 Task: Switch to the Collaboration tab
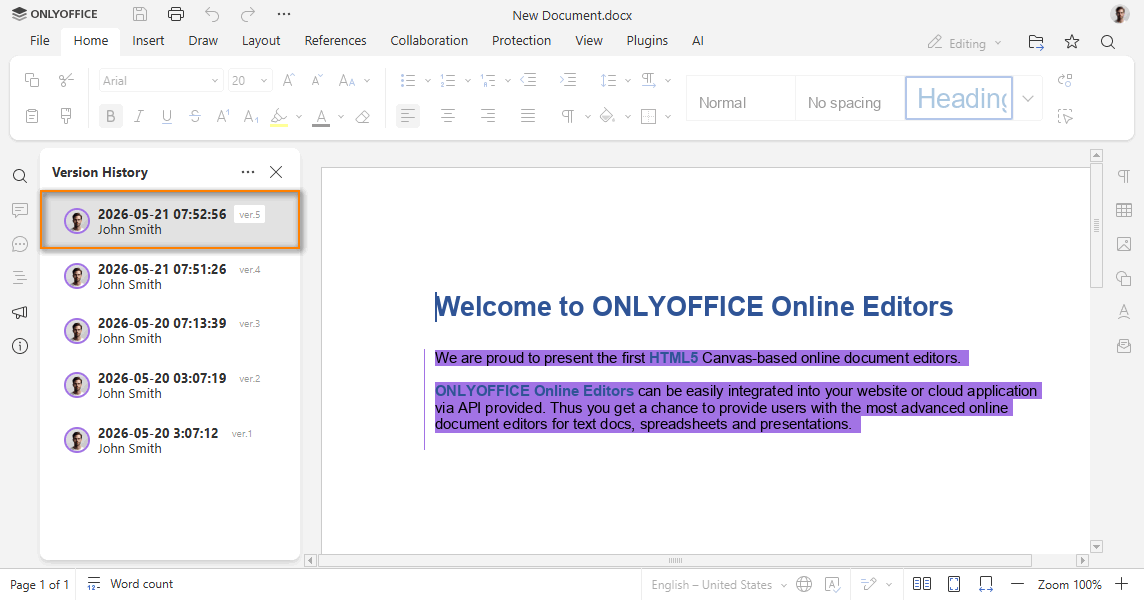[429, 41]
